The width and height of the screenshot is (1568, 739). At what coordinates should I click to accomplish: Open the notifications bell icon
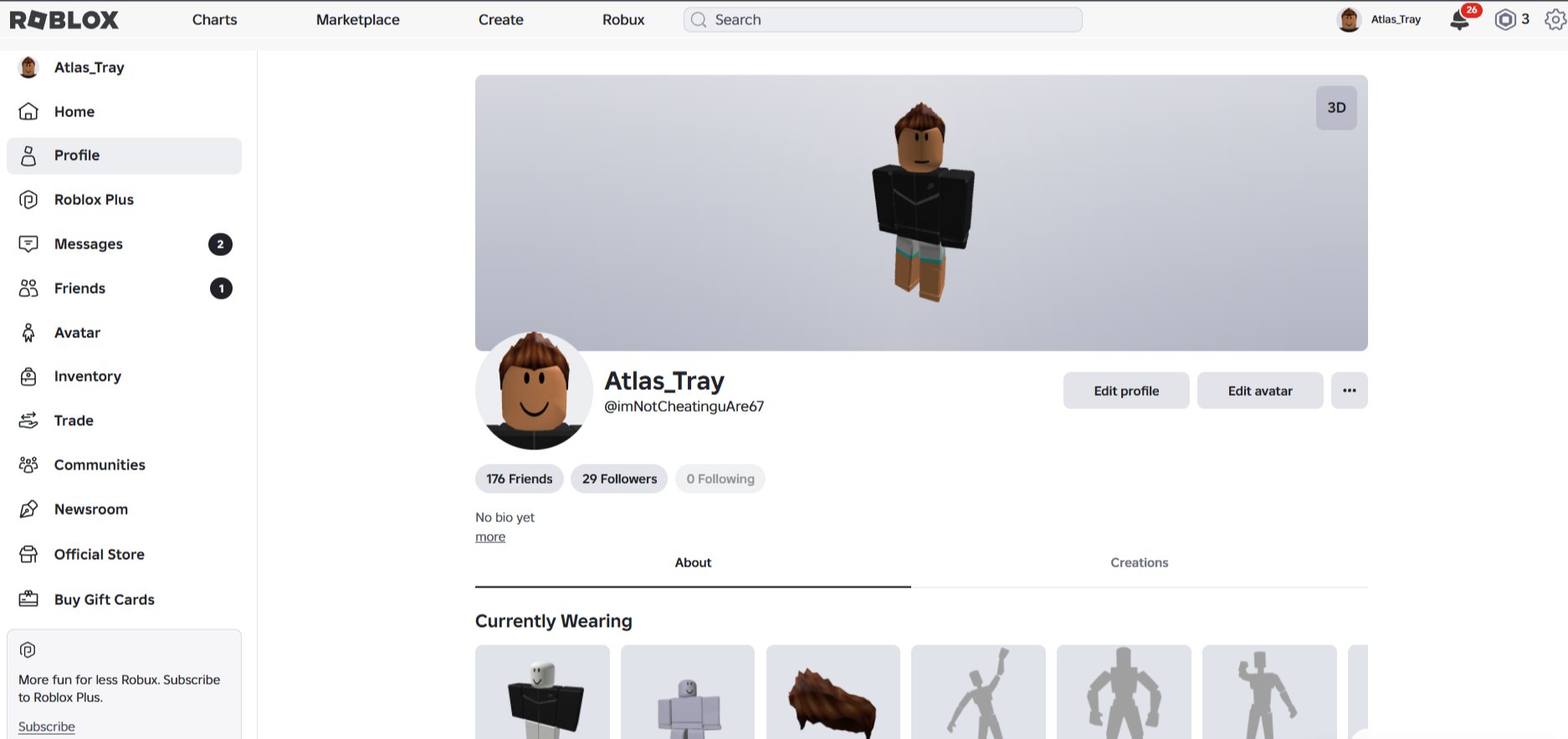point(1460,20)
